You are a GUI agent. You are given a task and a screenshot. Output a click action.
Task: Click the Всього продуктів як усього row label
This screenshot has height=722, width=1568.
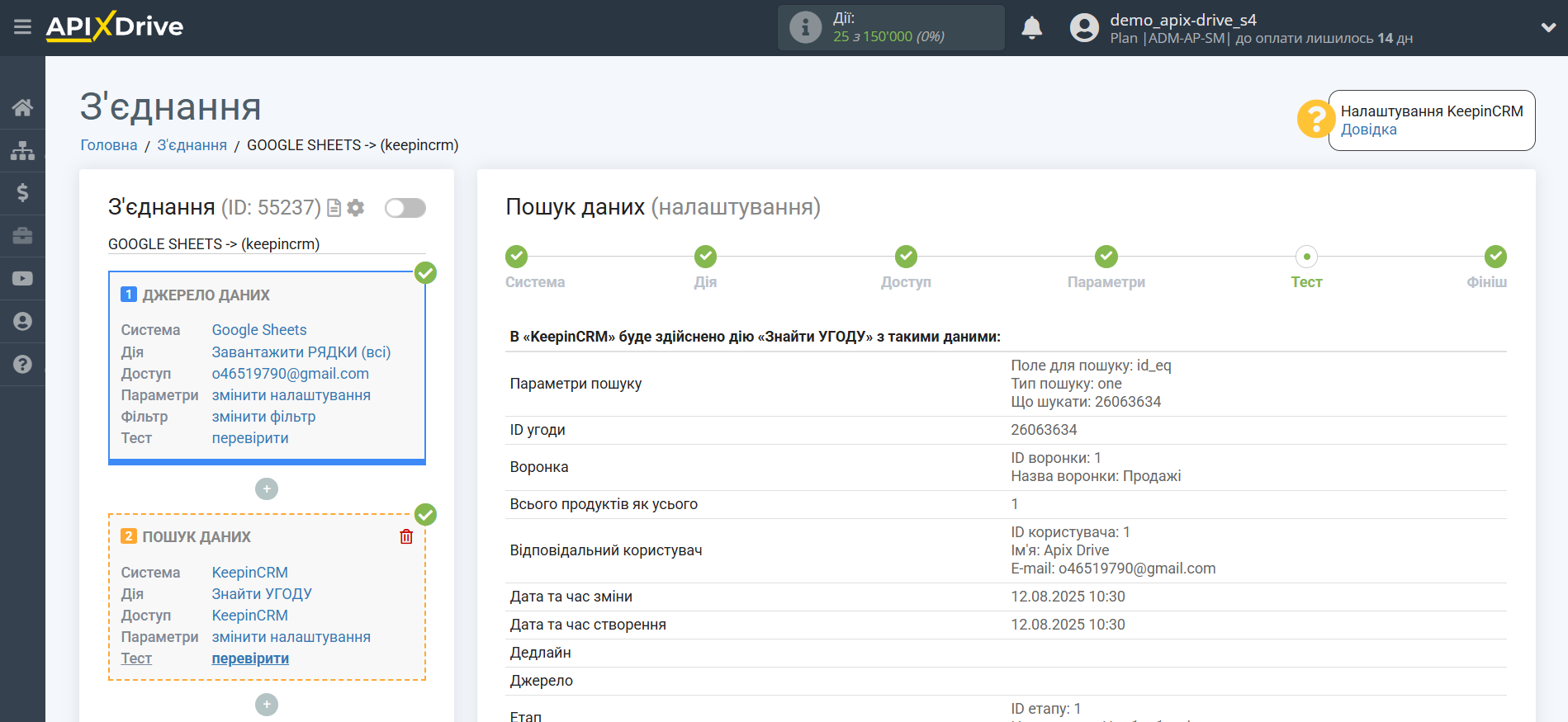604,504
